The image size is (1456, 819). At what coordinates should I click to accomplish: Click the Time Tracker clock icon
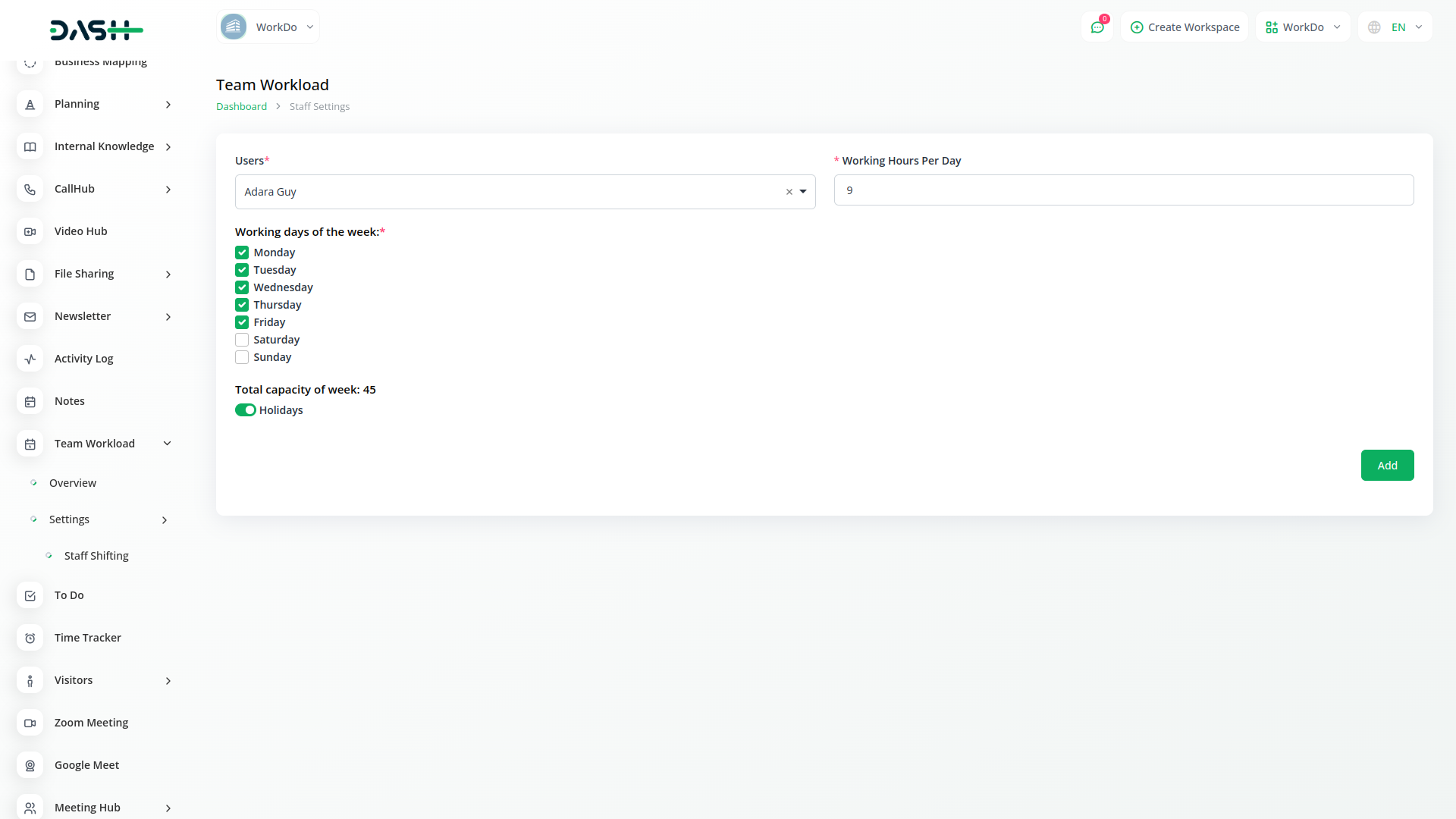click(30, 638)
